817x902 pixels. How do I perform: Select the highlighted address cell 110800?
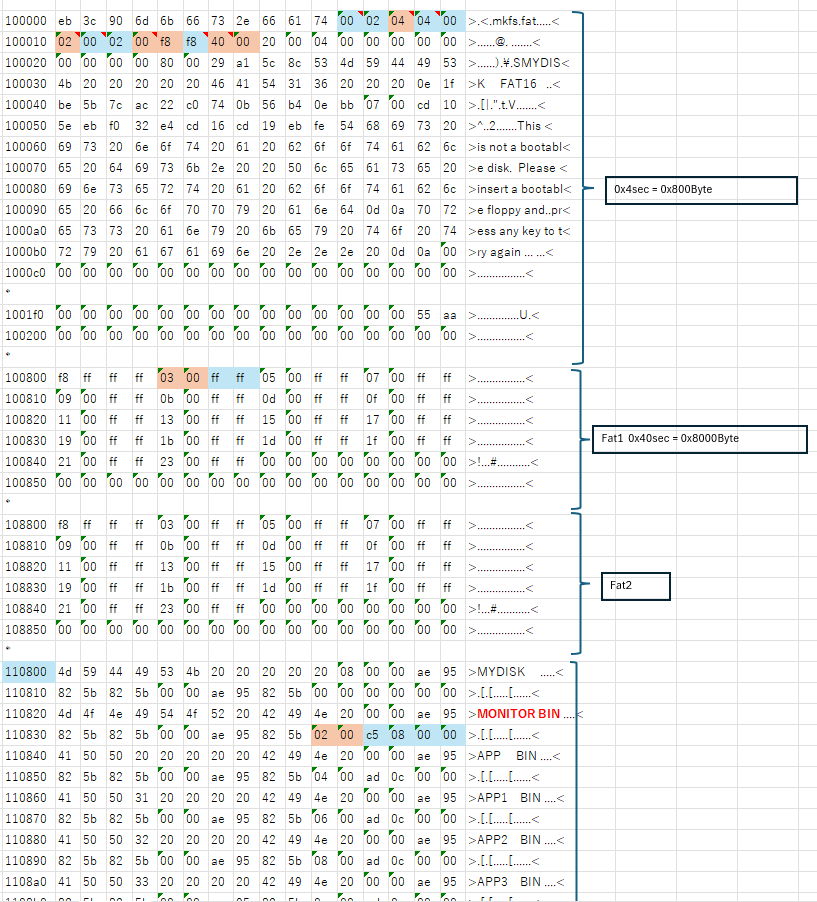point(25,671)
